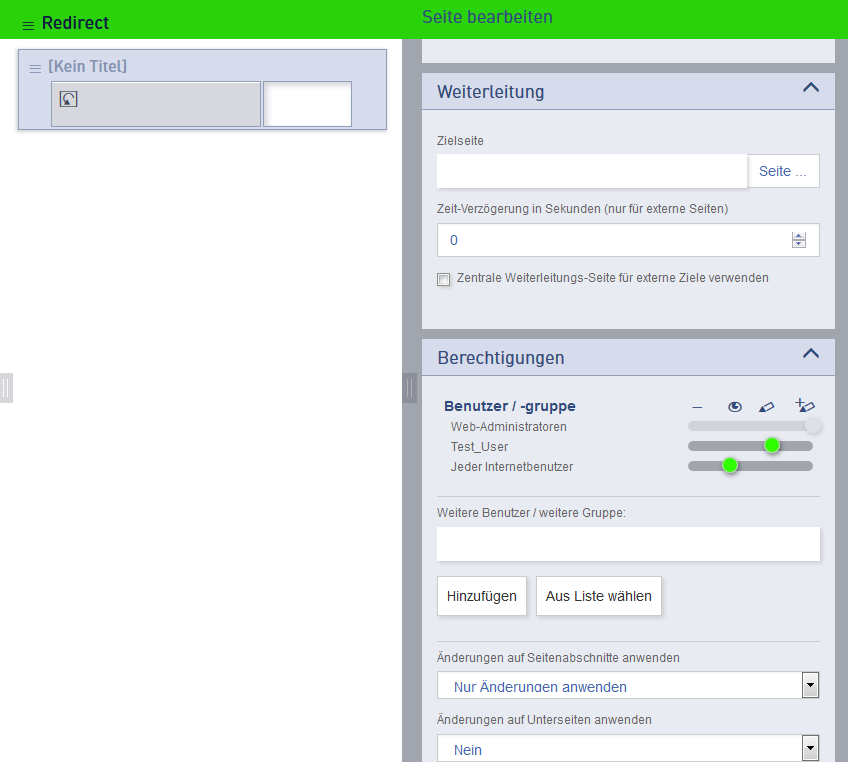Click the Zielseite input field
The width and height of the screenshot is (848, 762).
[x=592, y=171]
